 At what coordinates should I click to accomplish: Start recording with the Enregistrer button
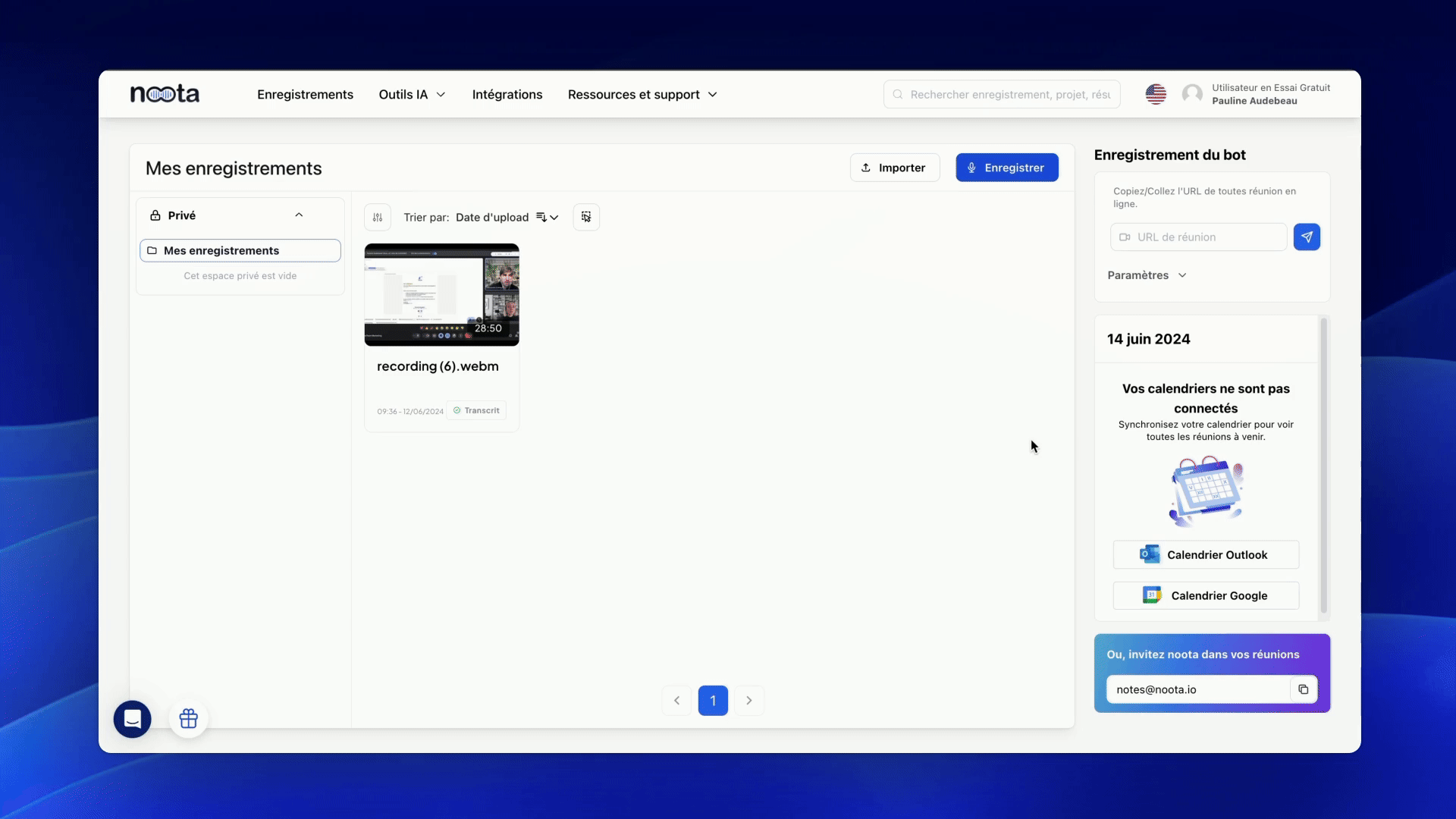1006,168
